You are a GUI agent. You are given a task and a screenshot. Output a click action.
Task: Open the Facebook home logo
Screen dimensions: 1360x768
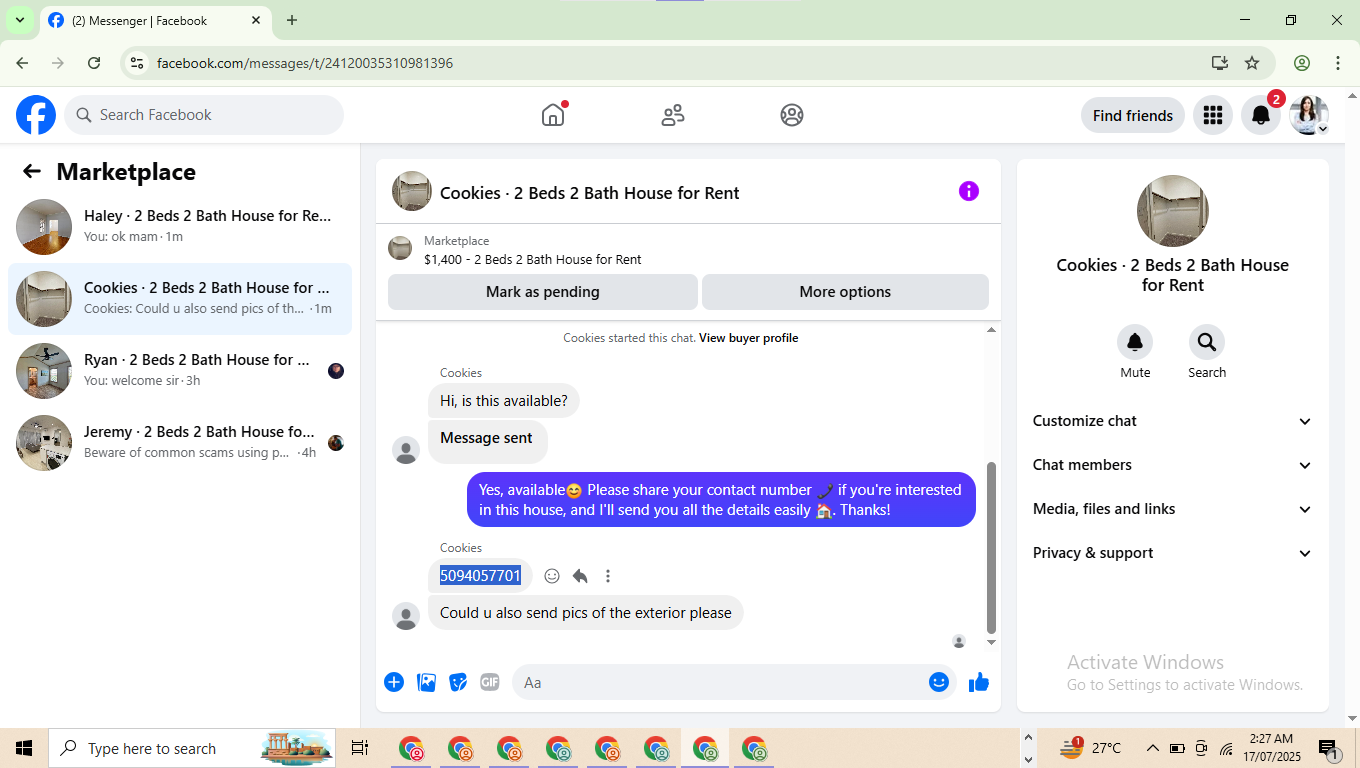36,115
